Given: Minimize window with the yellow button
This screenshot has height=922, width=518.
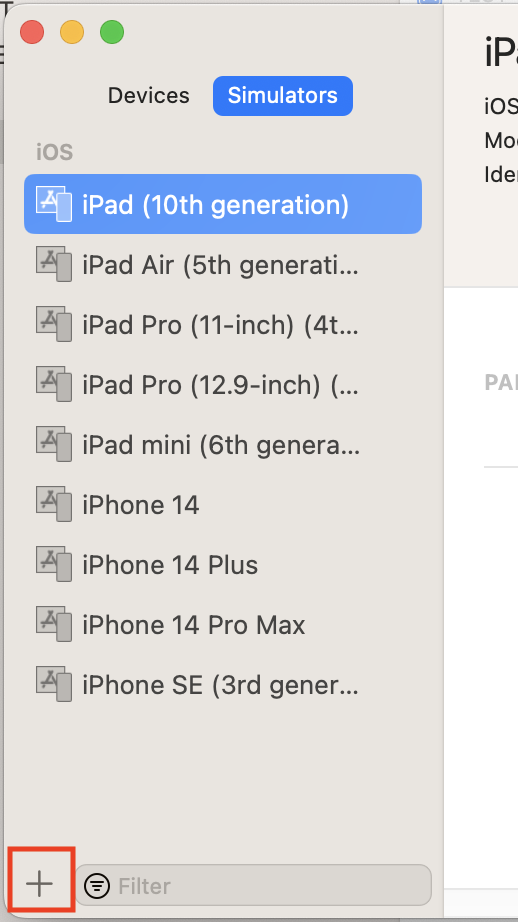Looking at the screenshot, I should point(72,32).
